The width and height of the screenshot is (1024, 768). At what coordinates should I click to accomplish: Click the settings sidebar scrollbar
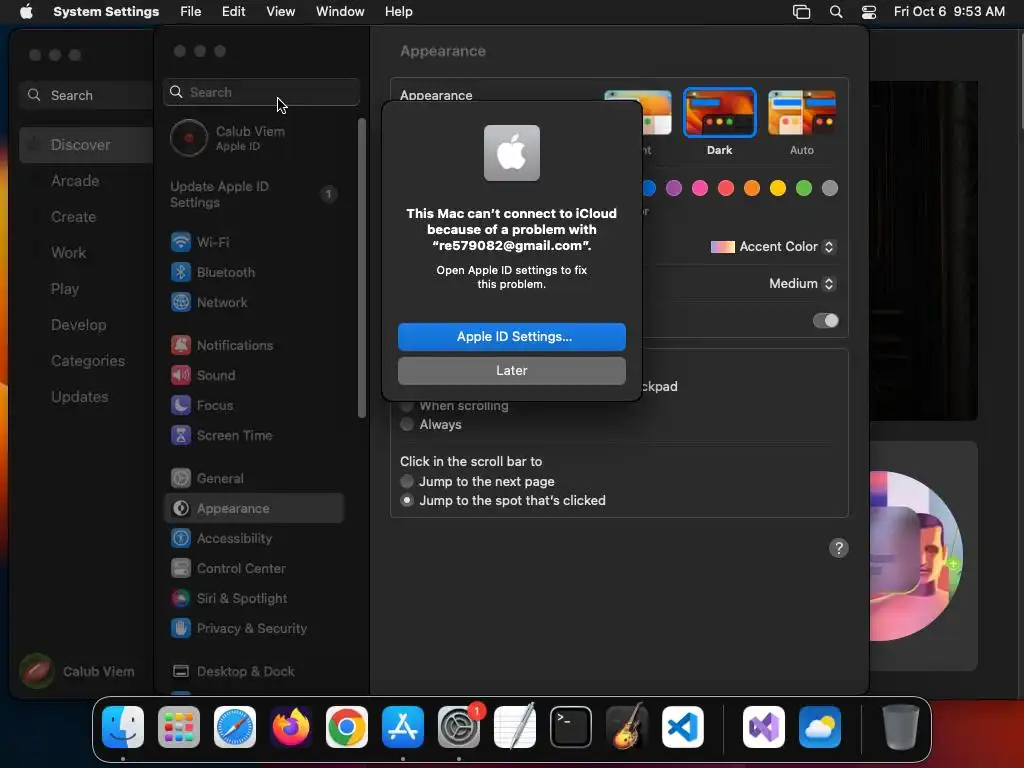362,268
